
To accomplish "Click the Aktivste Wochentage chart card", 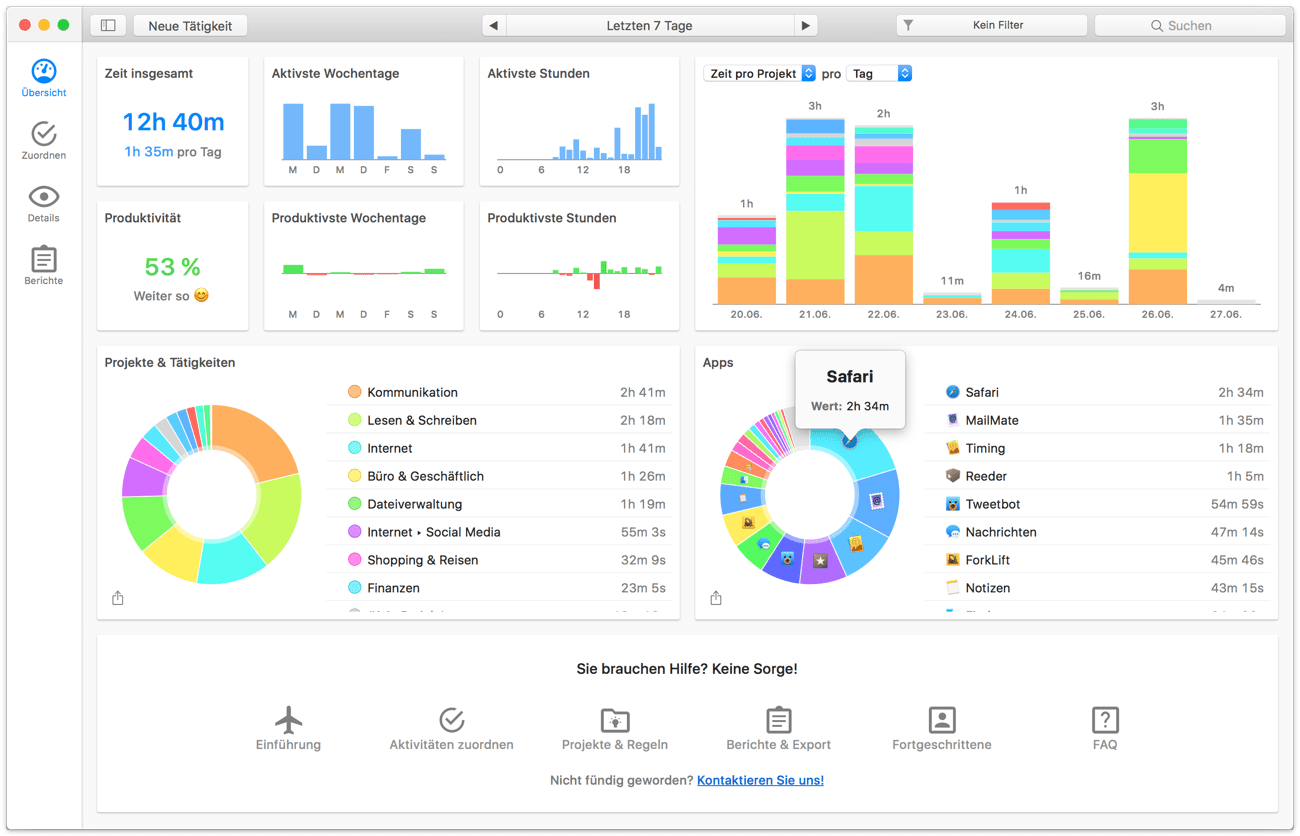I will pyautogui.click(x=364, y=121).
